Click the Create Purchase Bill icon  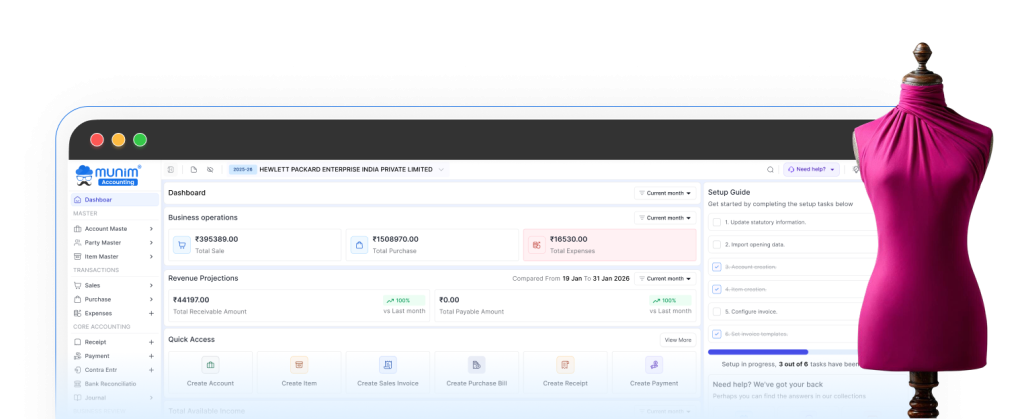click(x=477, y=365)
